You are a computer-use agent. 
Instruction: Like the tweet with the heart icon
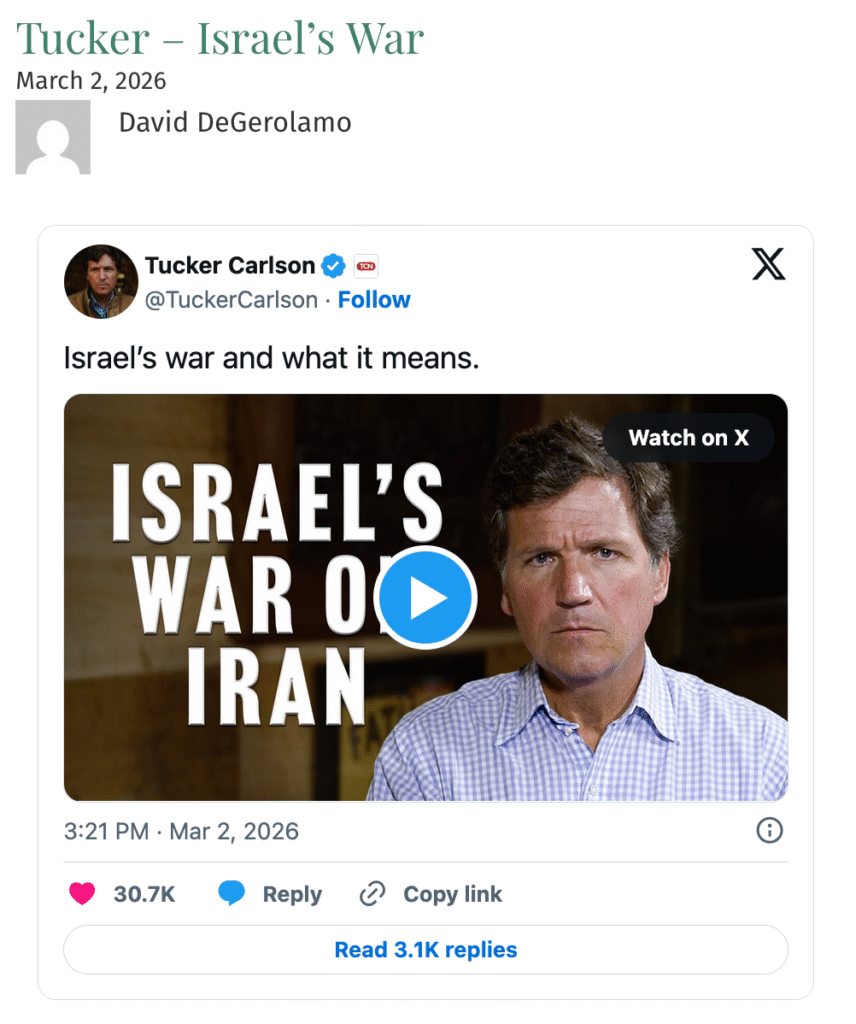tap(82, 894)
